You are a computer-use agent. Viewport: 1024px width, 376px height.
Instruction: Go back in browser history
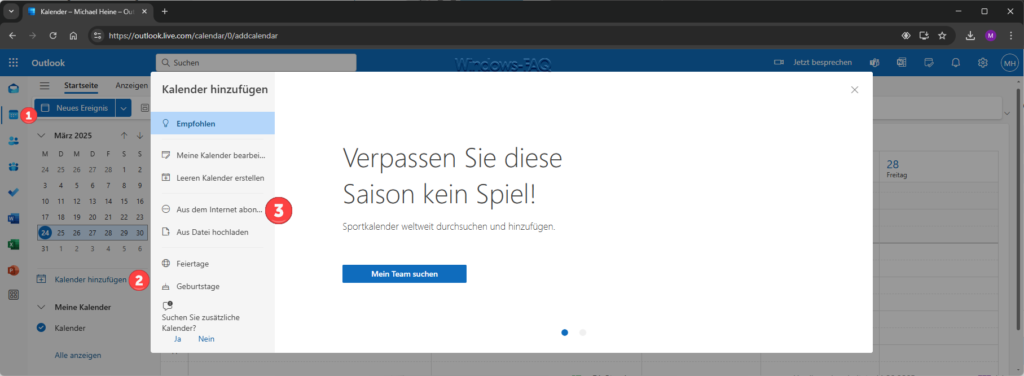tap(12, 36)
